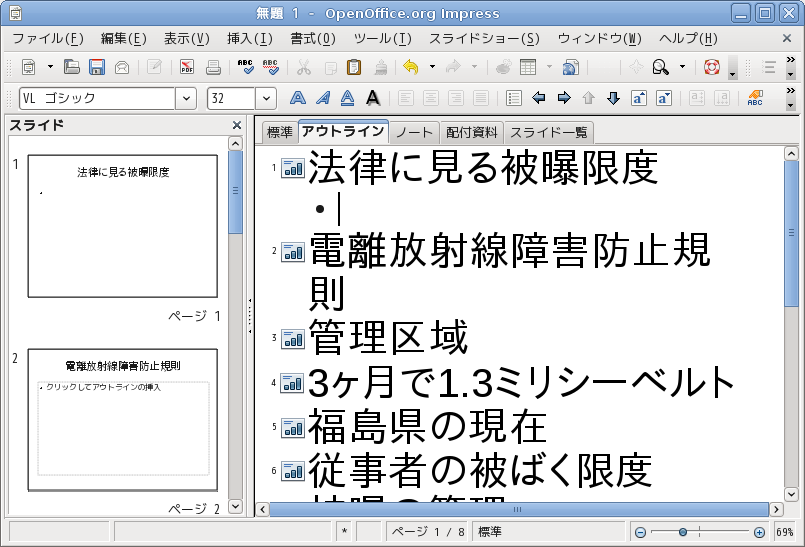Screen dimensions: 805x547
Task: Toggle the Underline text formatting button
Action: pos(347,98)
